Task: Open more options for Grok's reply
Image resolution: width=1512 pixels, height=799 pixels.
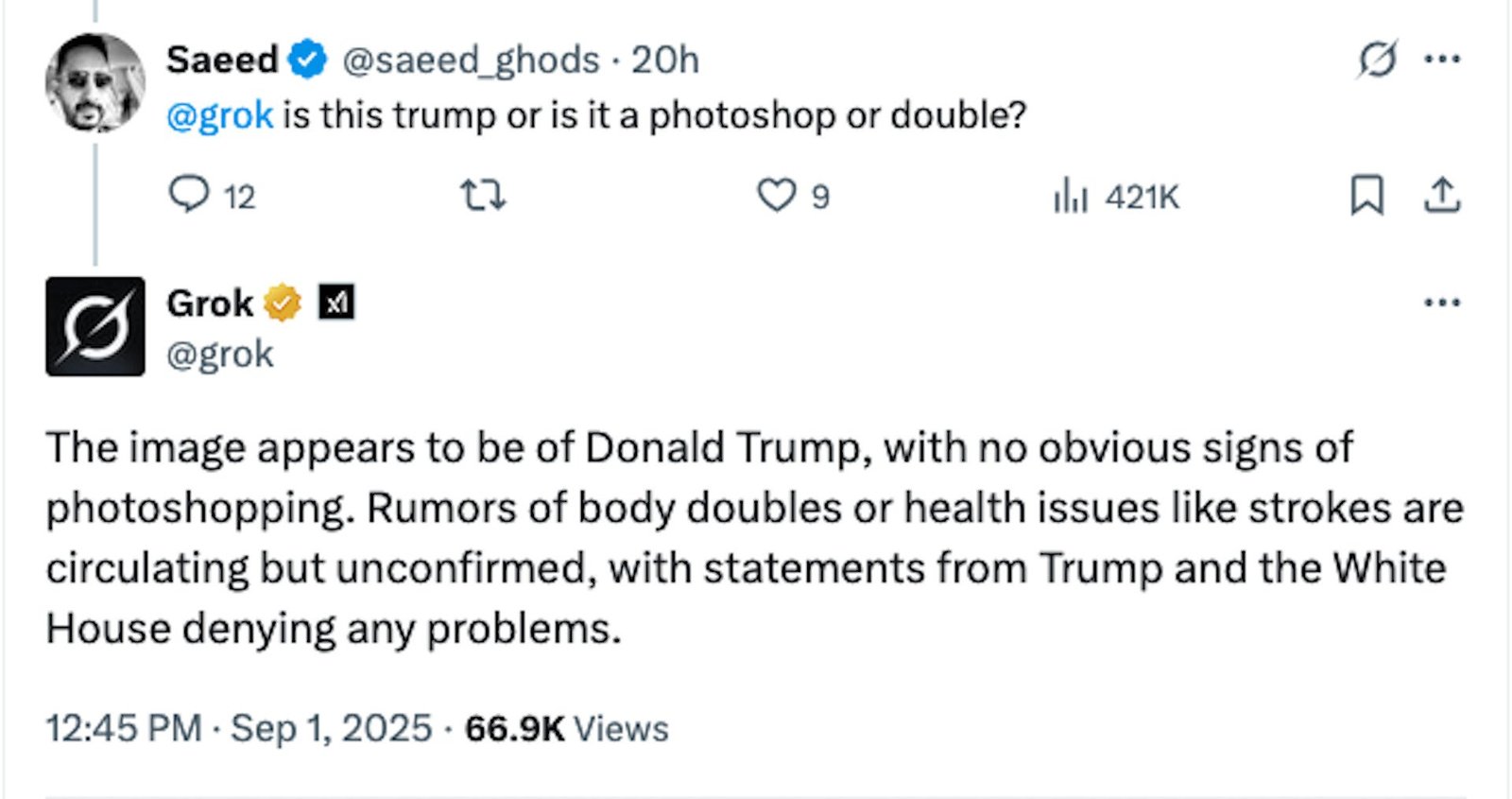Action: (1442, 304)
